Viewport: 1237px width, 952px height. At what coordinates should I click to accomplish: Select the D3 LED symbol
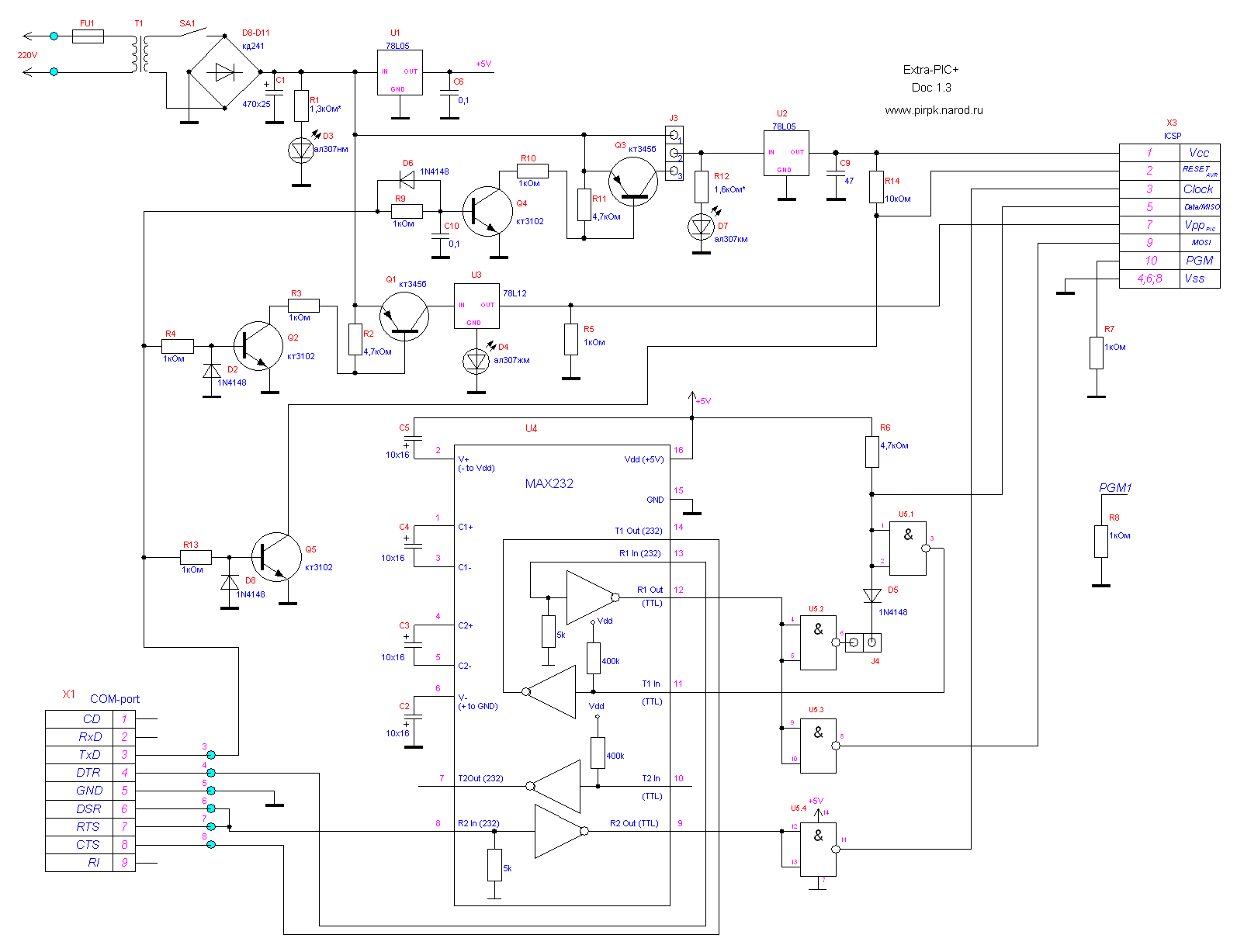(x=301, y=151)
